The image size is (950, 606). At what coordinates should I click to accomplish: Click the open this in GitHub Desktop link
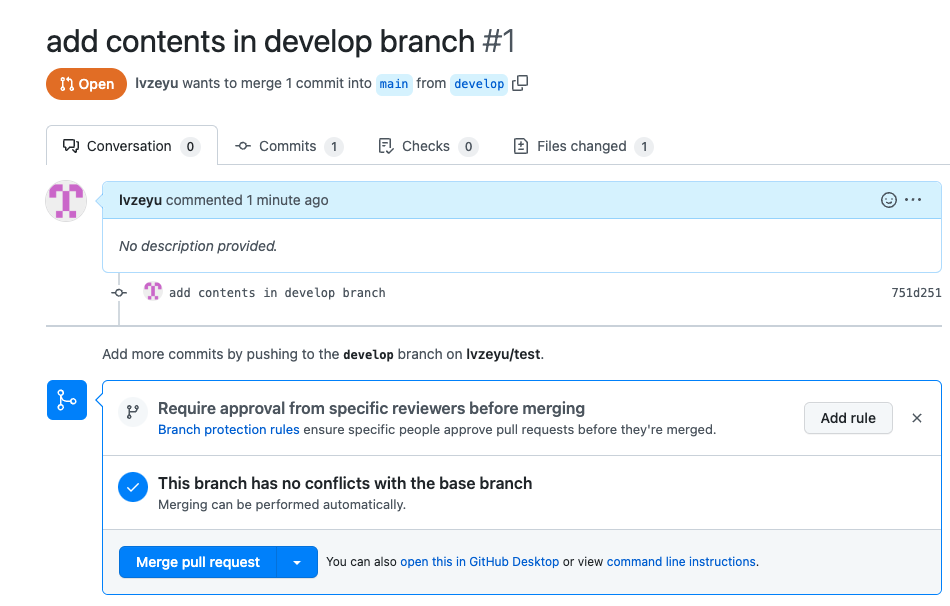pyautogui.click(x=479, y=562)
